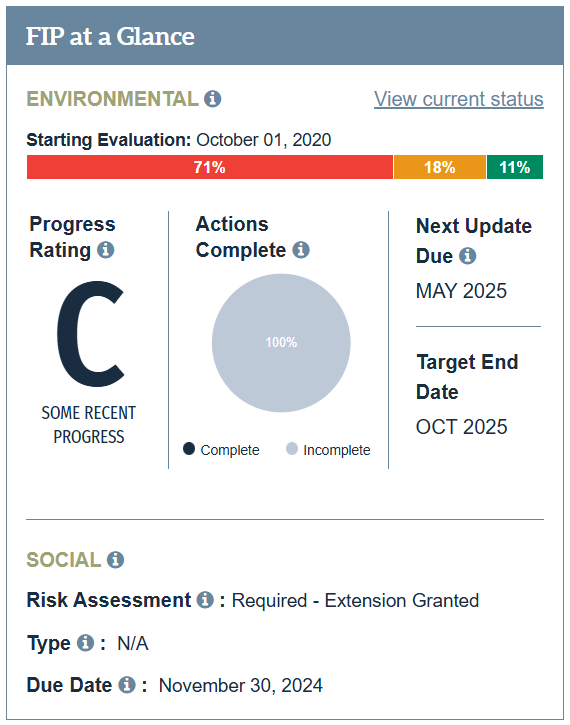Open the View current status link
Image resolution: width=570 pixels, height=725 pixels.
coord(459,99)
